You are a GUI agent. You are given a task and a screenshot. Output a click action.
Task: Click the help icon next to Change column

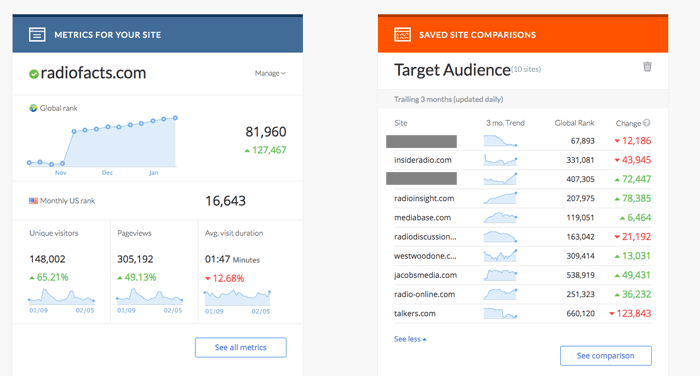pyautogui.click(x=647, y=123)
